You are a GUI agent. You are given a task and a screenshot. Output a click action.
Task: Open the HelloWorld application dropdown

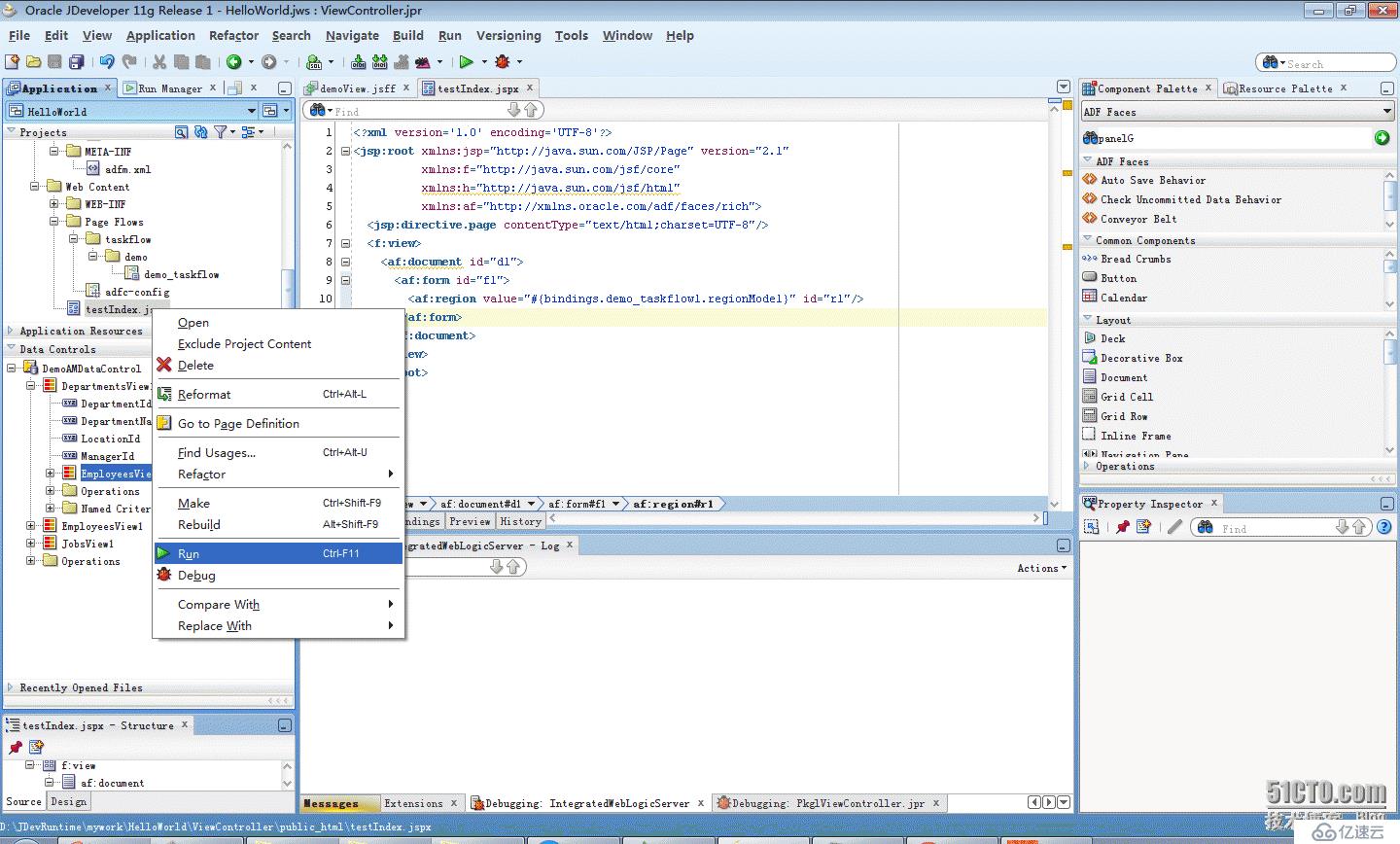tap(252, 111)
